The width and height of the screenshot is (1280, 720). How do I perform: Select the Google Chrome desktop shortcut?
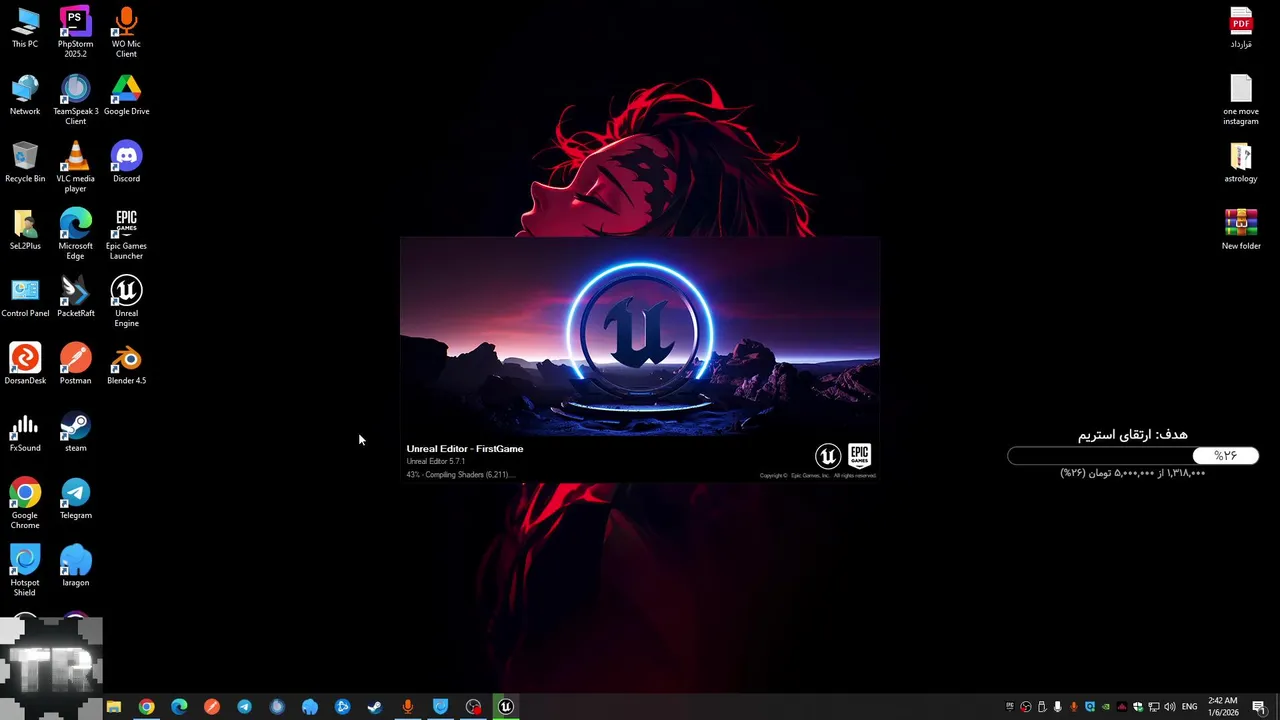[25, 503]
